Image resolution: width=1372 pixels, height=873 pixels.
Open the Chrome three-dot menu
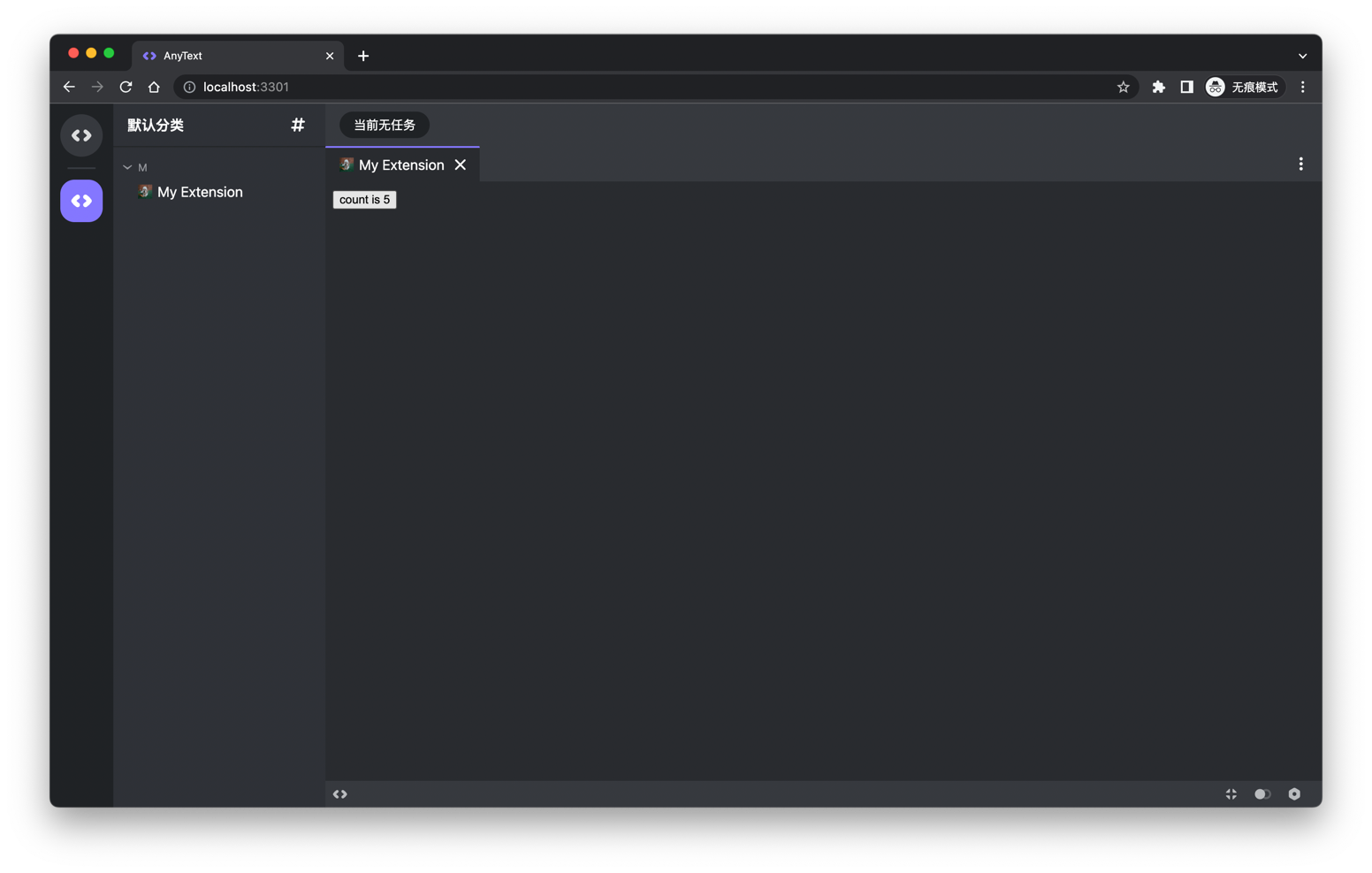1302,87
